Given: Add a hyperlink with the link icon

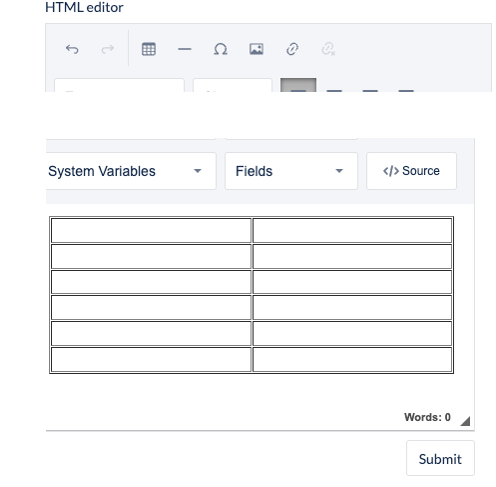Looking at the screenshot, I should (292, 49).
